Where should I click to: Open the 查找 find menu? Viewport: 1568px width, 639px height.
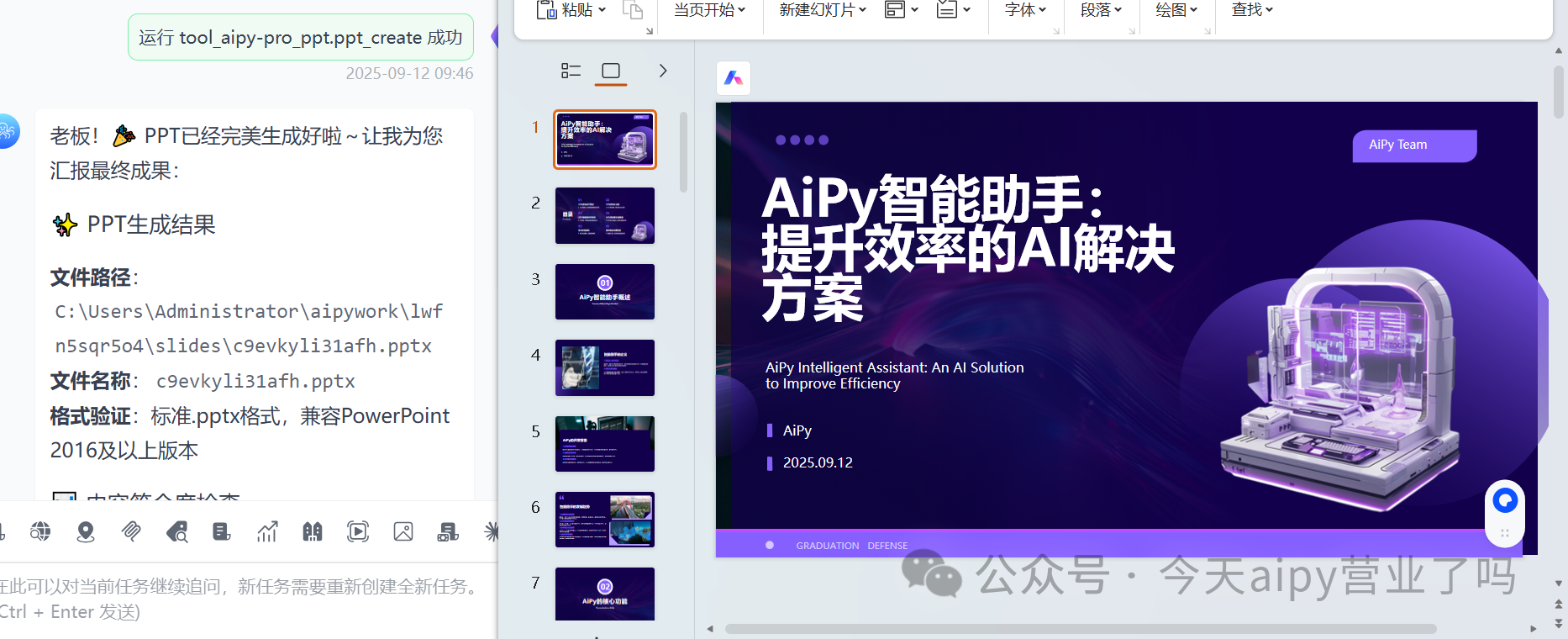pos(1252,10)
